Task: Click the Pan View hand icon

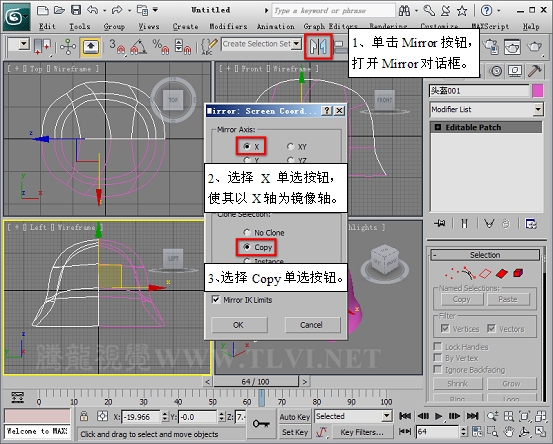Action: point(509,431)
